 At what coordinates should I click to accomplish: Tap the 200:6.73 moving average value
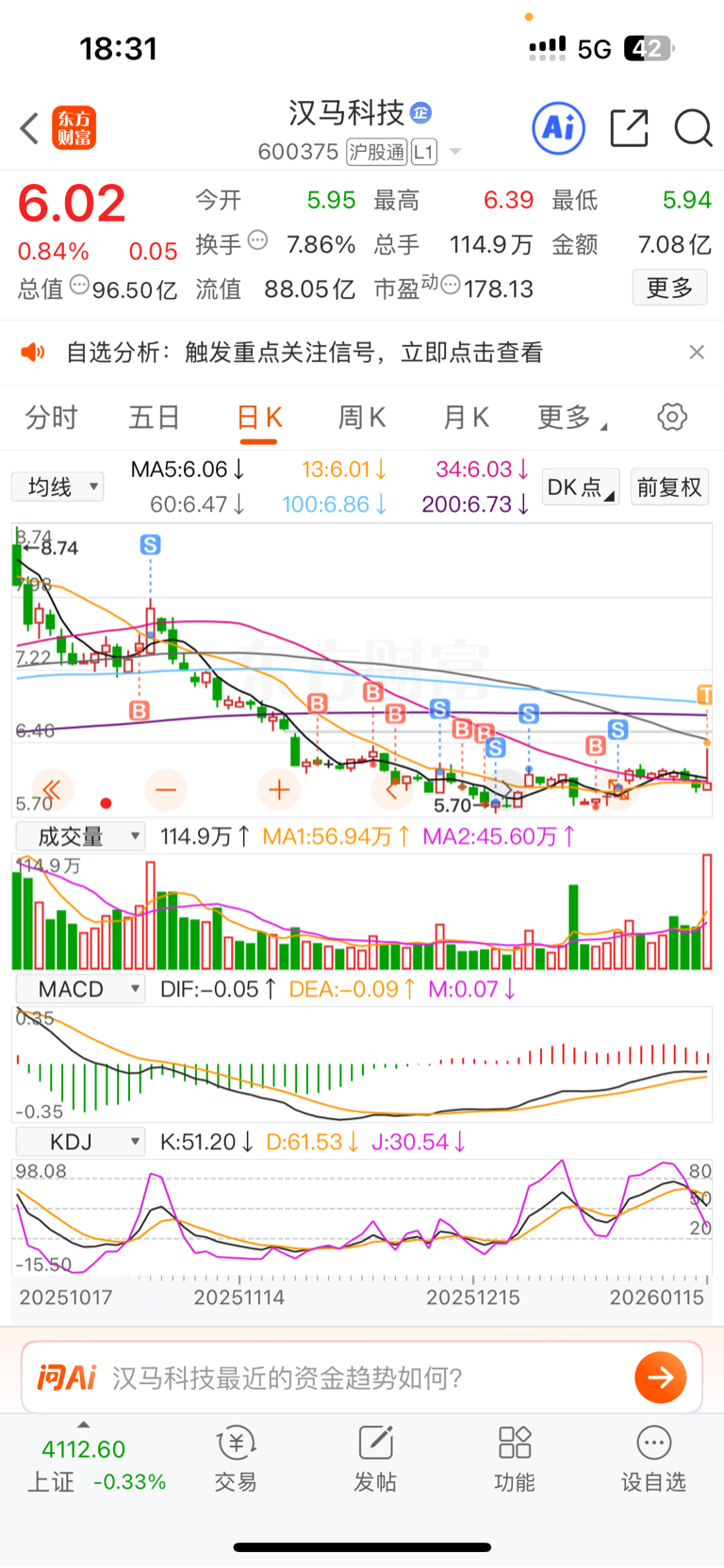pos(475,504)
